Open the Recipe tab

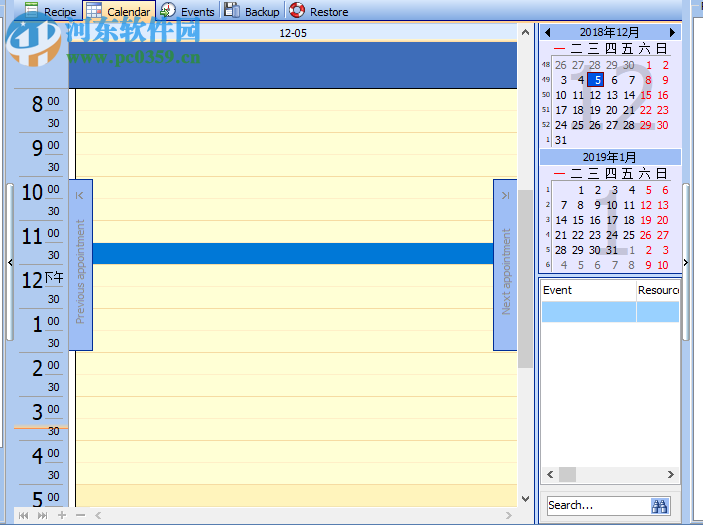pyautogui.click(x=51, y=11)
